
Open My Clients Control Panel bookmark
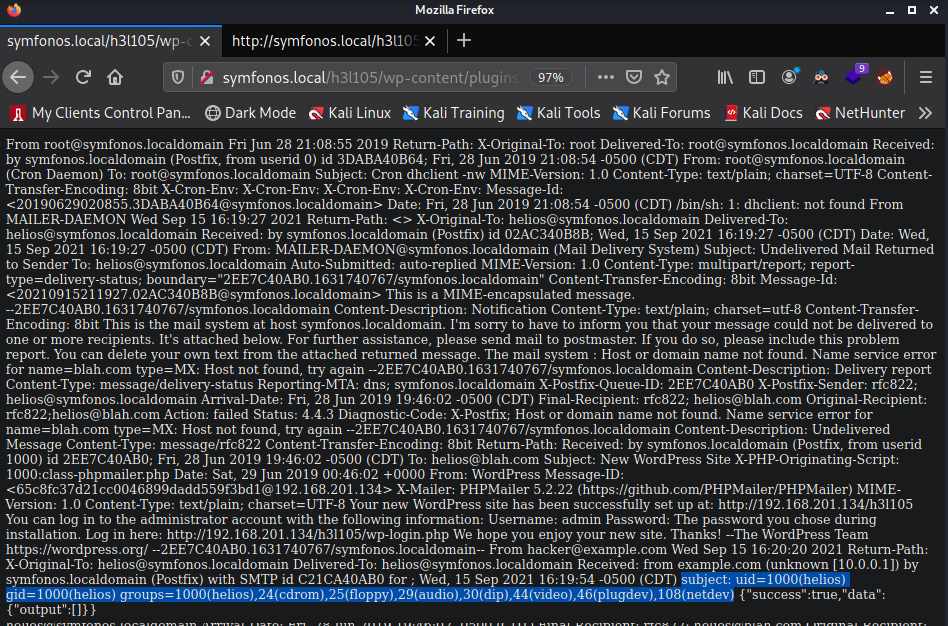pyautogui.click(x=101, y=113)
